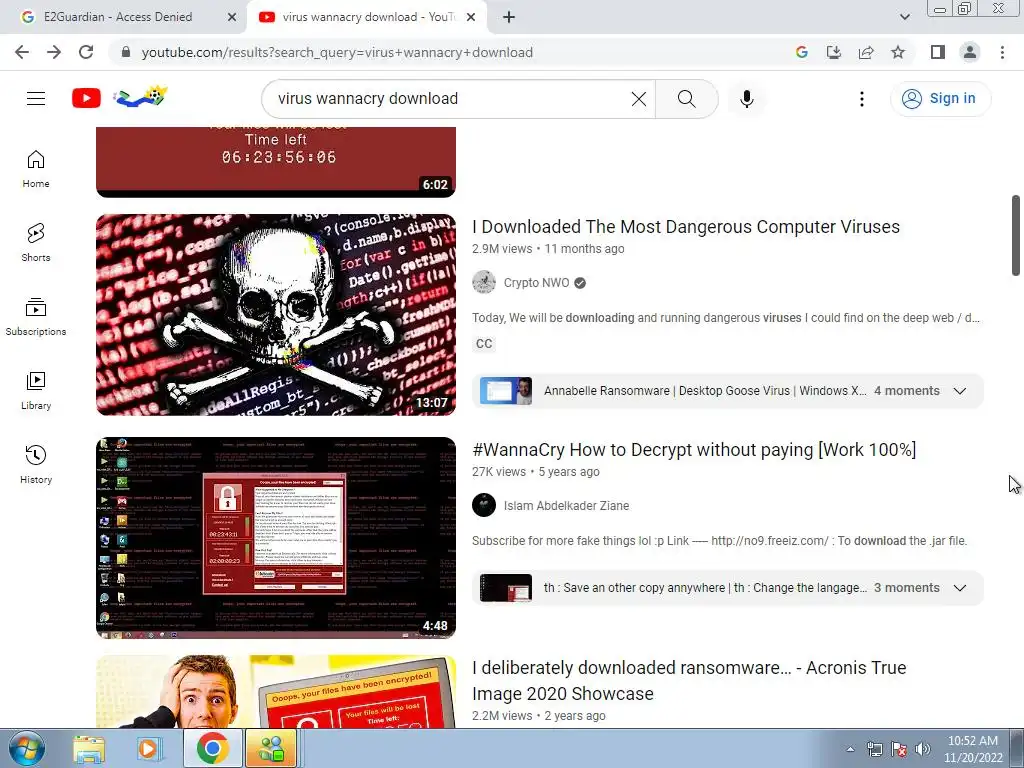Open Windows Media Player from taskbar
The height and width of the screenshot is (768, 1024).
coord(150,748)
